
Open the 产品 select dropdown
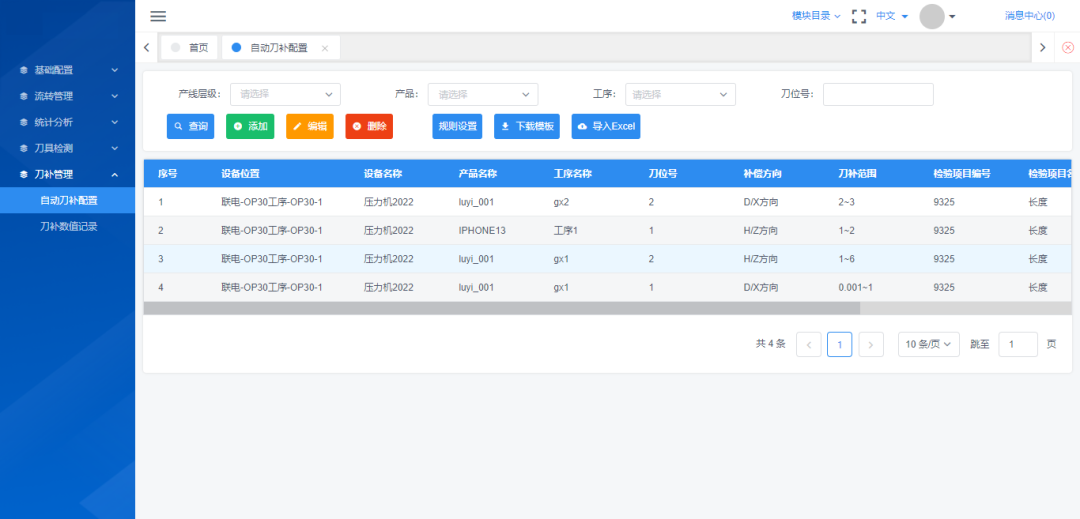click(x=483, y=94)
